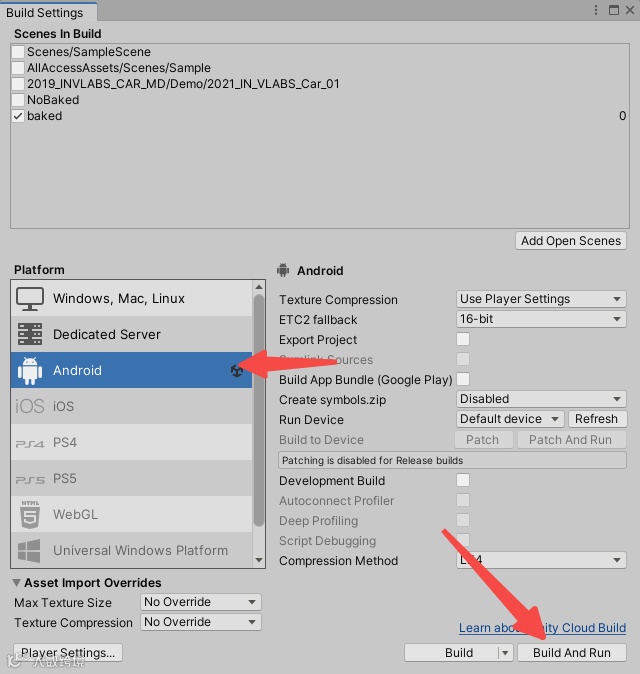The height and width of the screenshot is (674, 640).
Task: Click the platform list scrollbar thumb
Action: pyautogui.click(x=259, y=410)
